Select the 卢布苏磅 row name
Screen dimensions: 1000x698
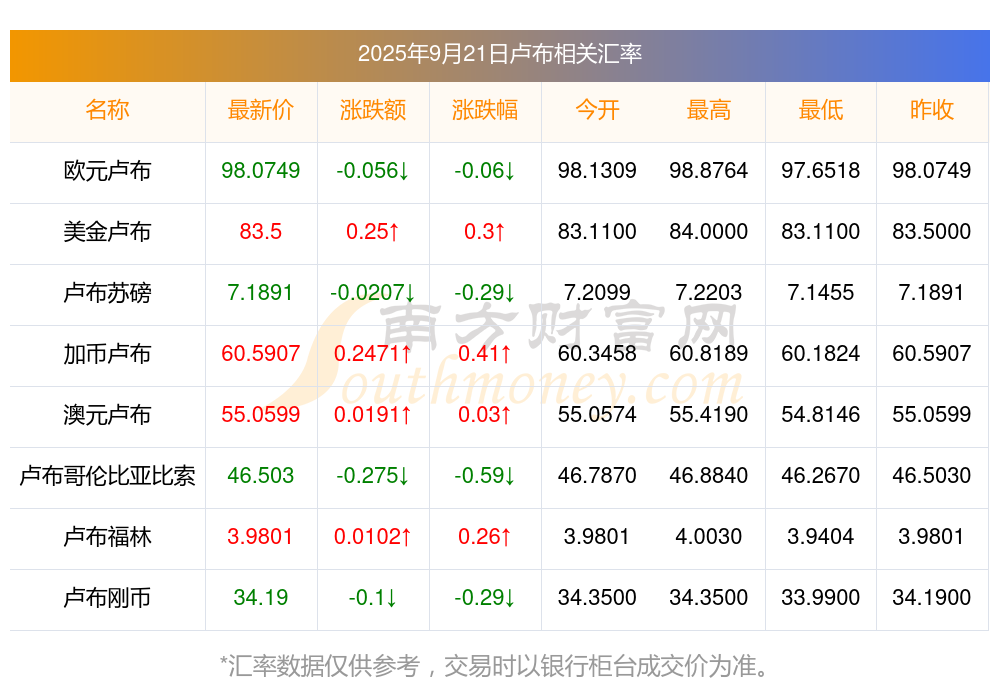(x=107, y=292)
